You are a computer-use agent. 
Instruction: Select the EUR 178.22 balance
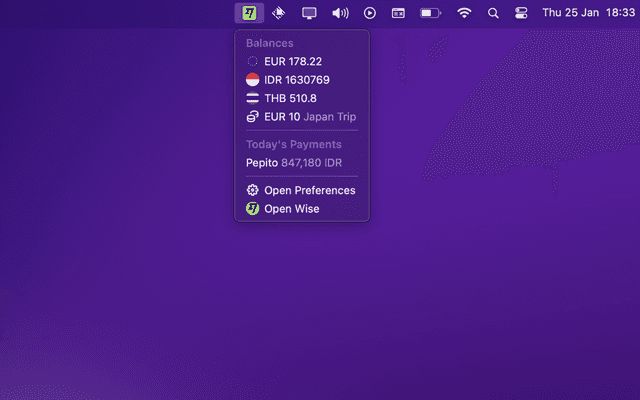[x=292, y=61]
